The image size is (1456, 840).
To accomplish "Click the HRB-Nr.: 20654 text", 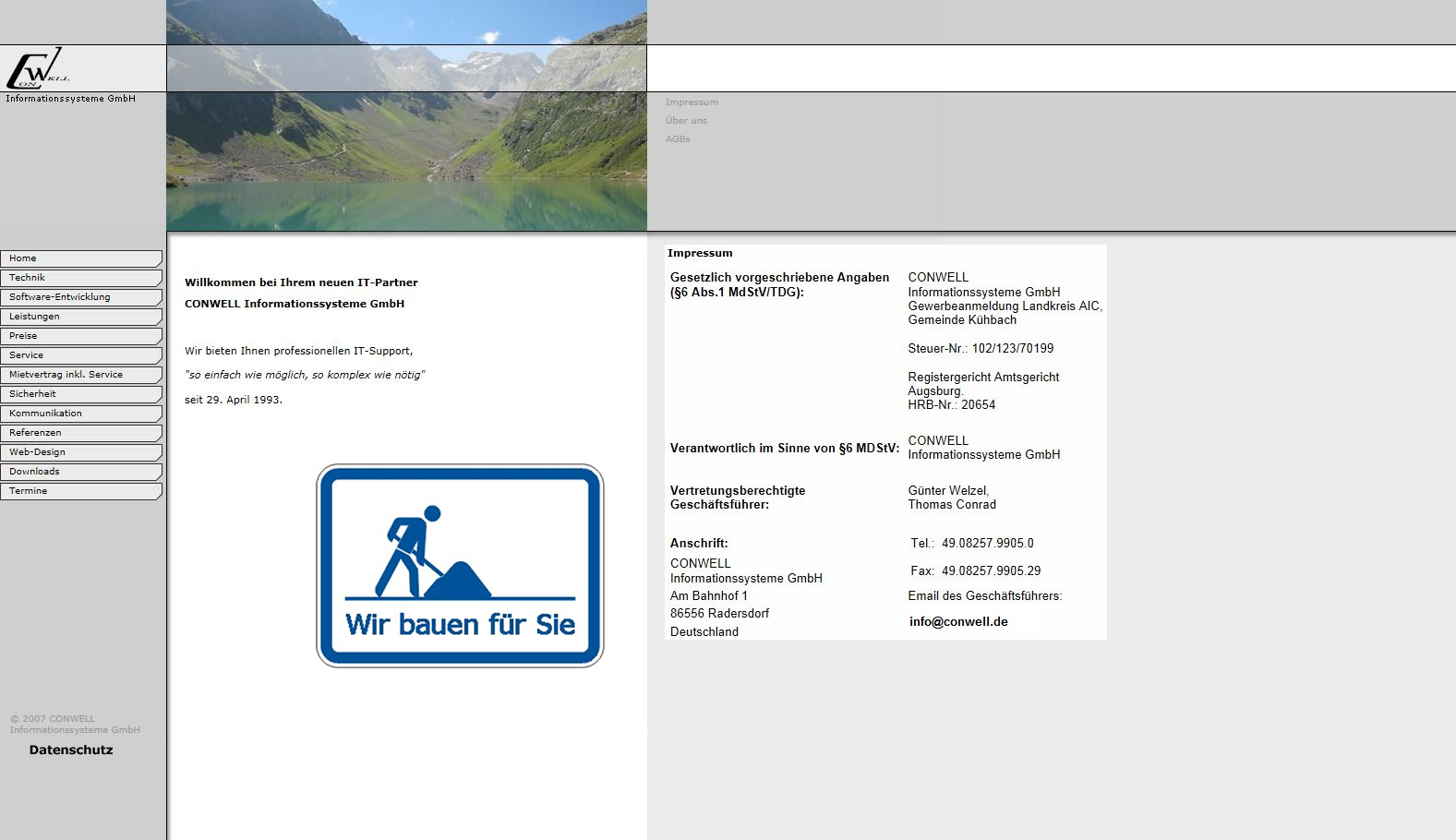I will (x=951, y=404).
